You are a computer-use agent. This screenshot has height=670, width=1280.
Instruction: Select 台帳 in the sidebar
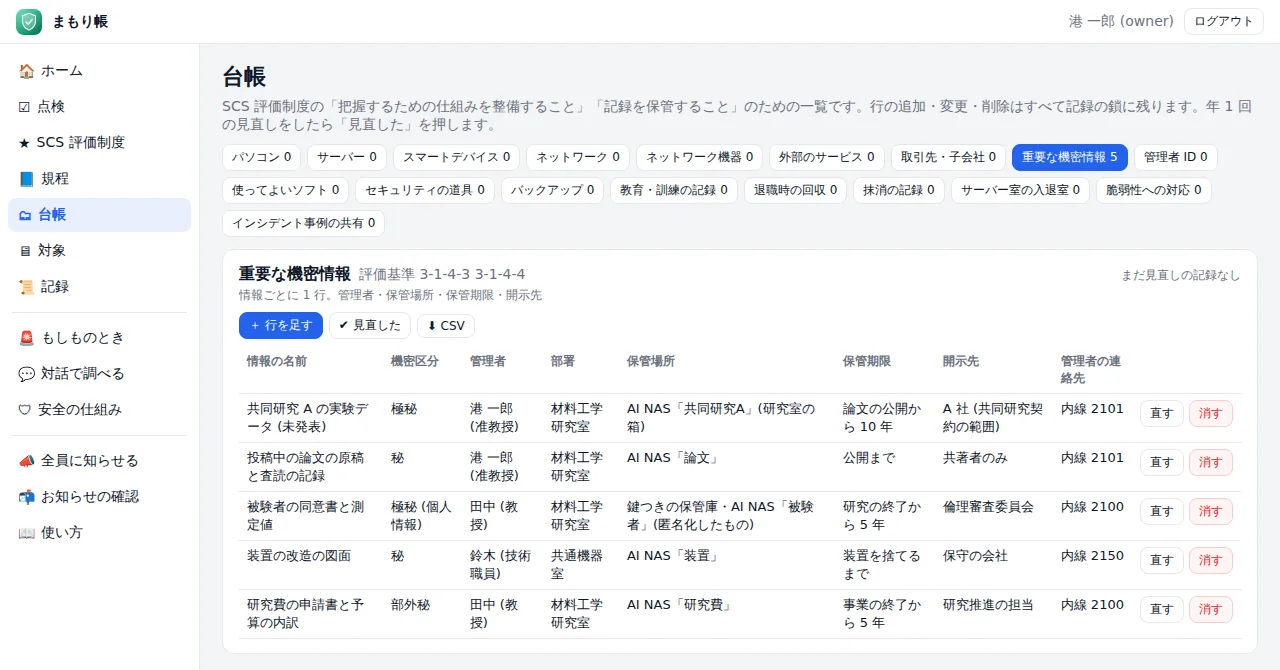pyautogui.click(x=99, y=215)
